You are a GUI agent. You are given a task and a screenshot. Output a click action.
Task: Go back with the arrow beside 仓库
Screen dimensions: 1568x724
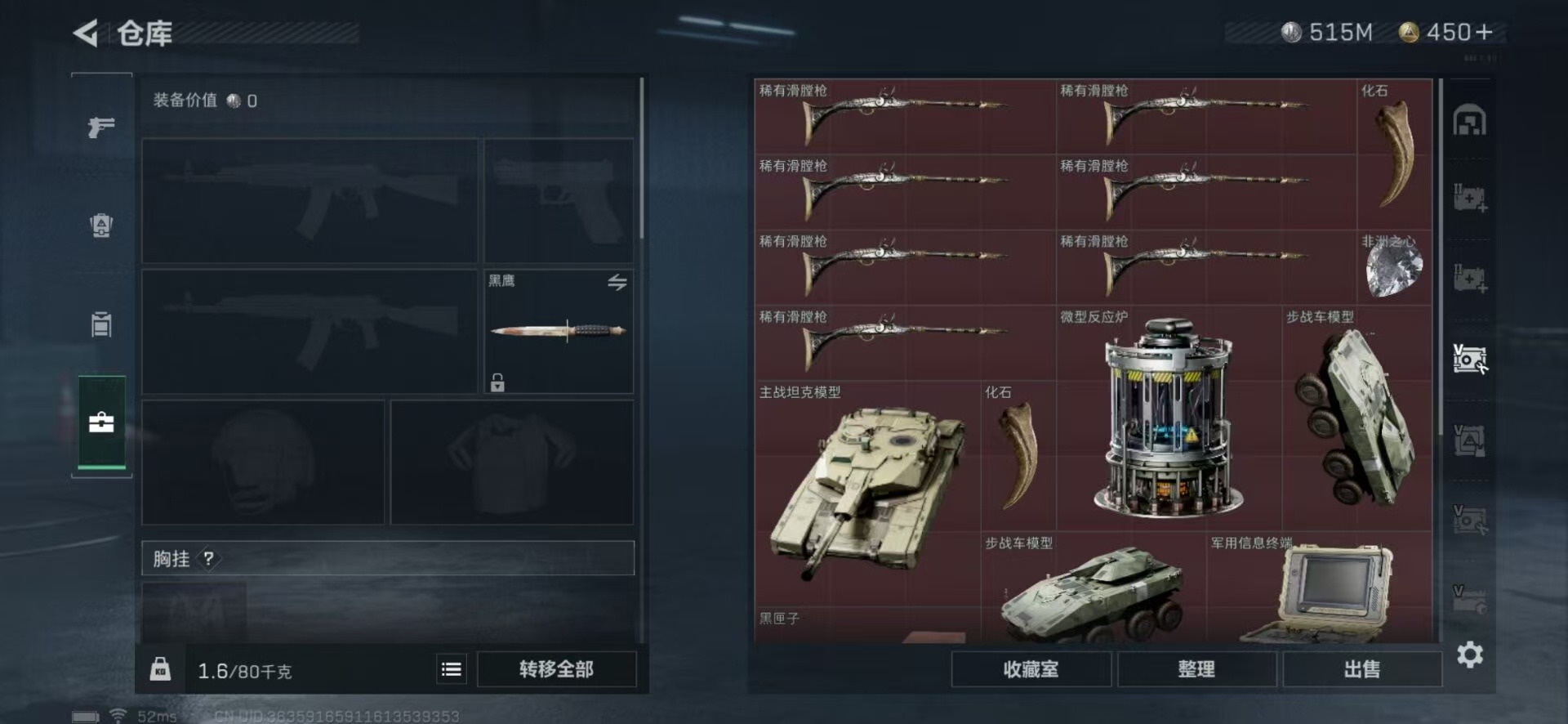86,33
